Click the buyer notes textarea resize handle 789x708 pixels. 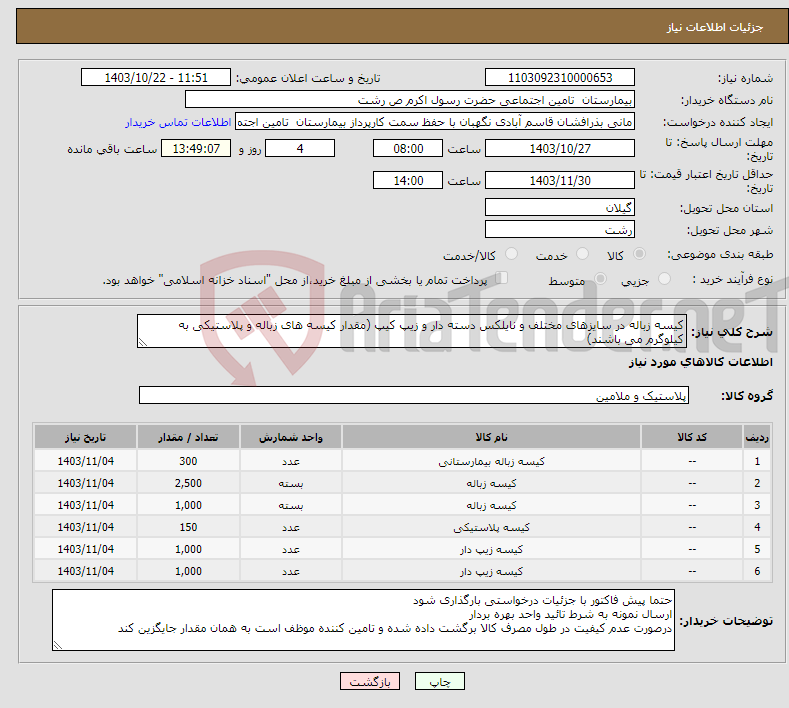(x=58, y=645)
